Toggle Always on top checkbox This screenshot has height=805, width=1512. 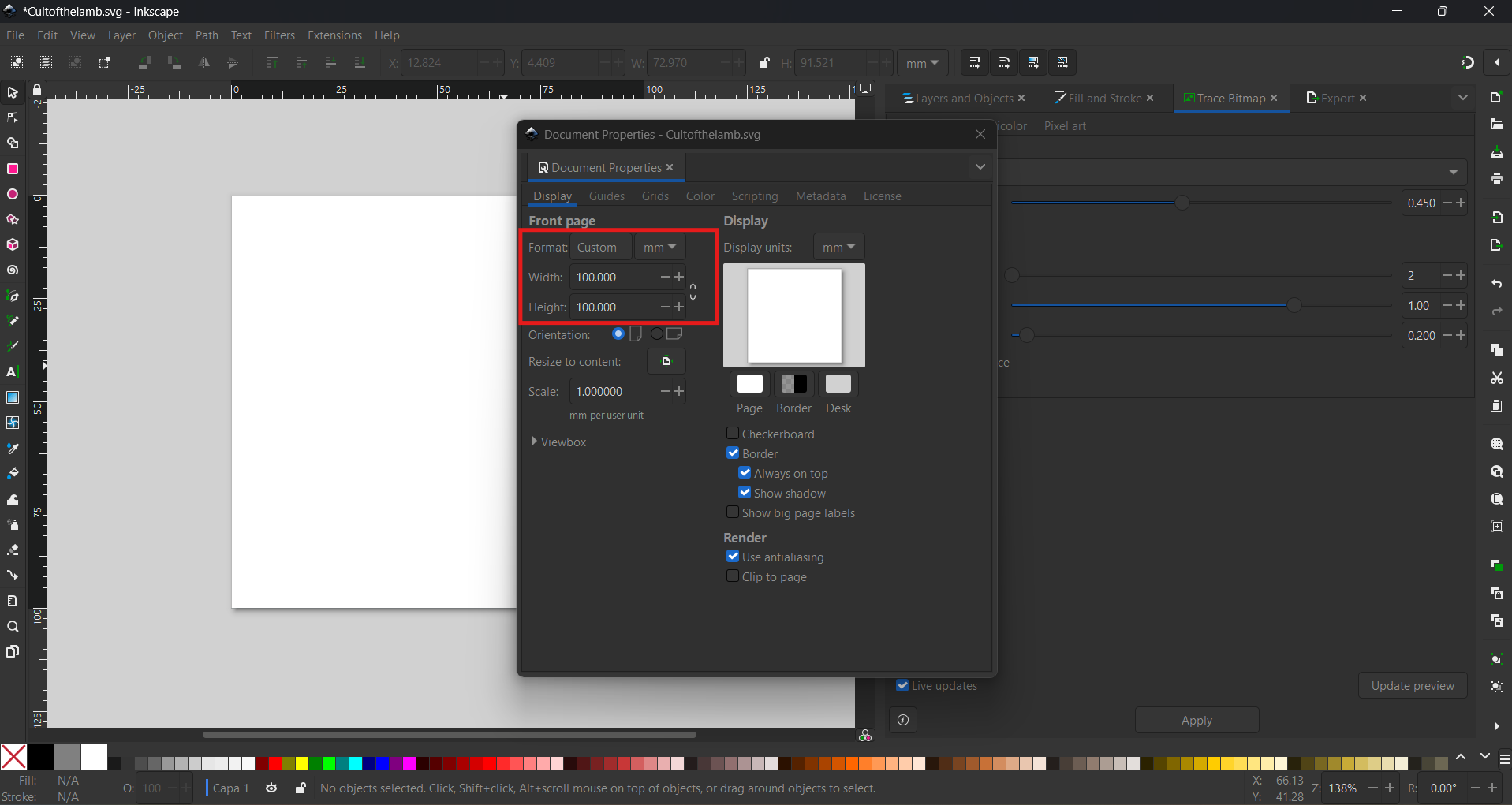pos(745,473)
